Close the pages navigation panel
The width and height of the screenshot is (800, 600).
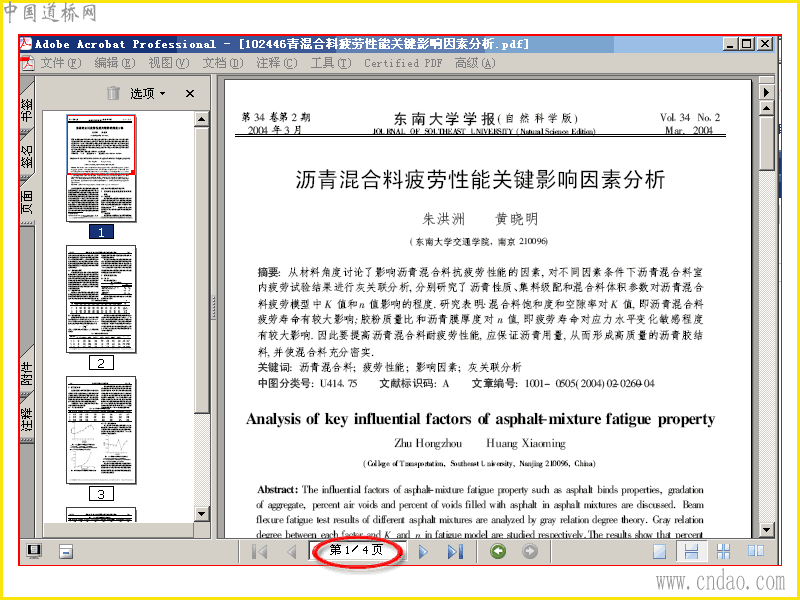(x=190, y=93)
